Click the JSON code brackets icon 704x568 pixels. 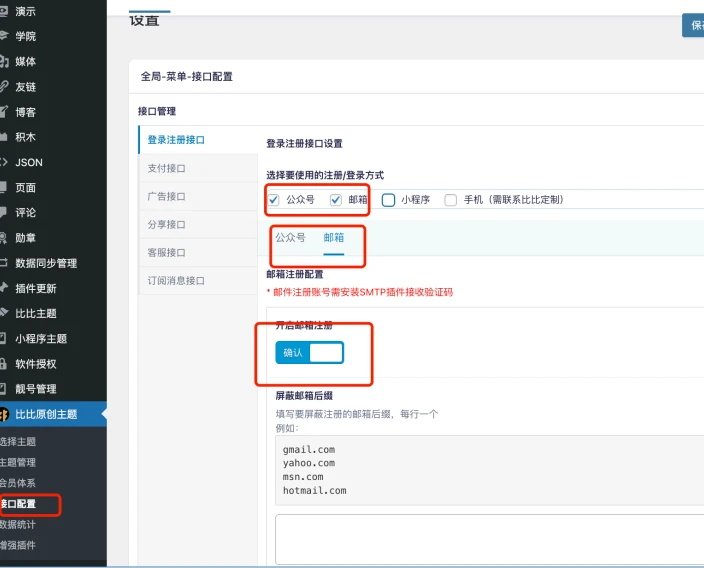(x=4, y=162)
